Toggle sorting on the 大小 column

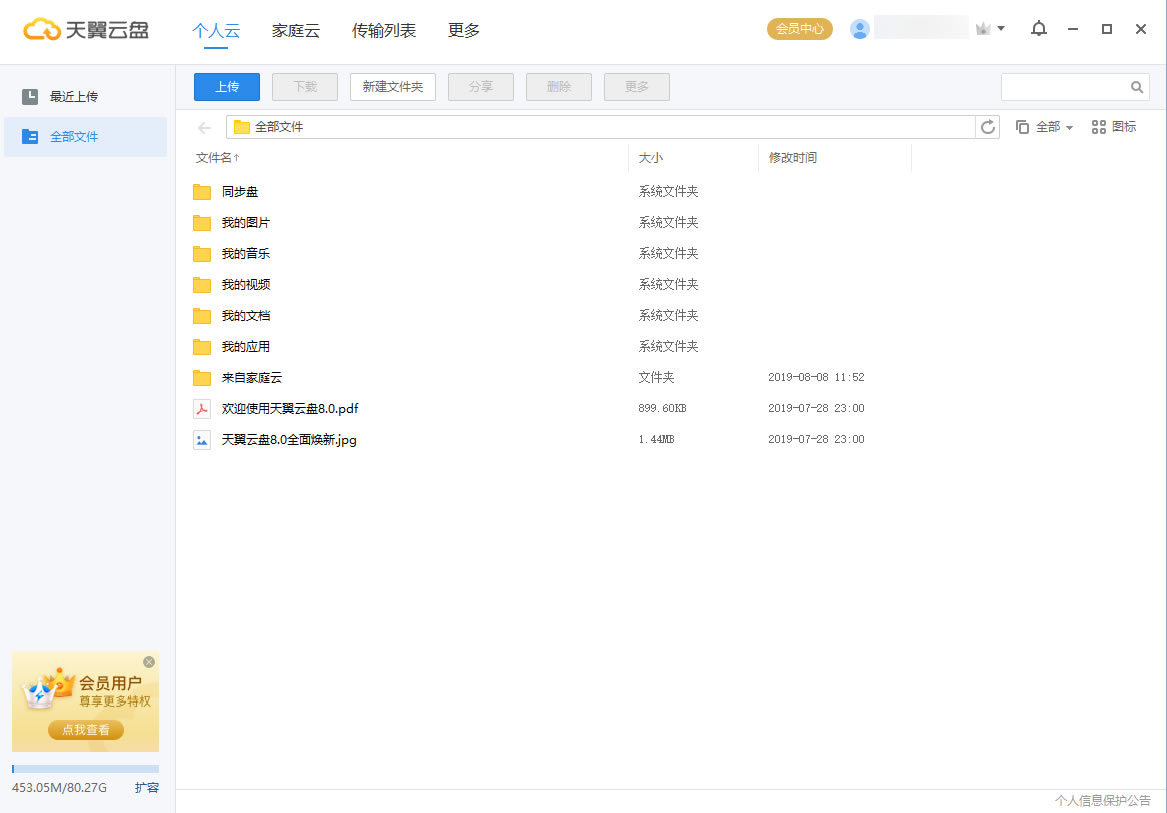[x=647, y=157]
